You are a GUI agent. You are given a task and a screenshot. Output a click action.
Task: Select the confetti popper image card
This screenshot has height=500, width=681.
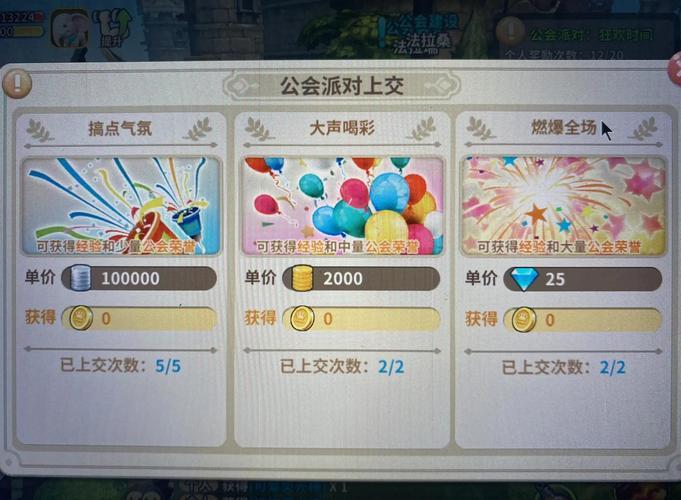point(121,206)
